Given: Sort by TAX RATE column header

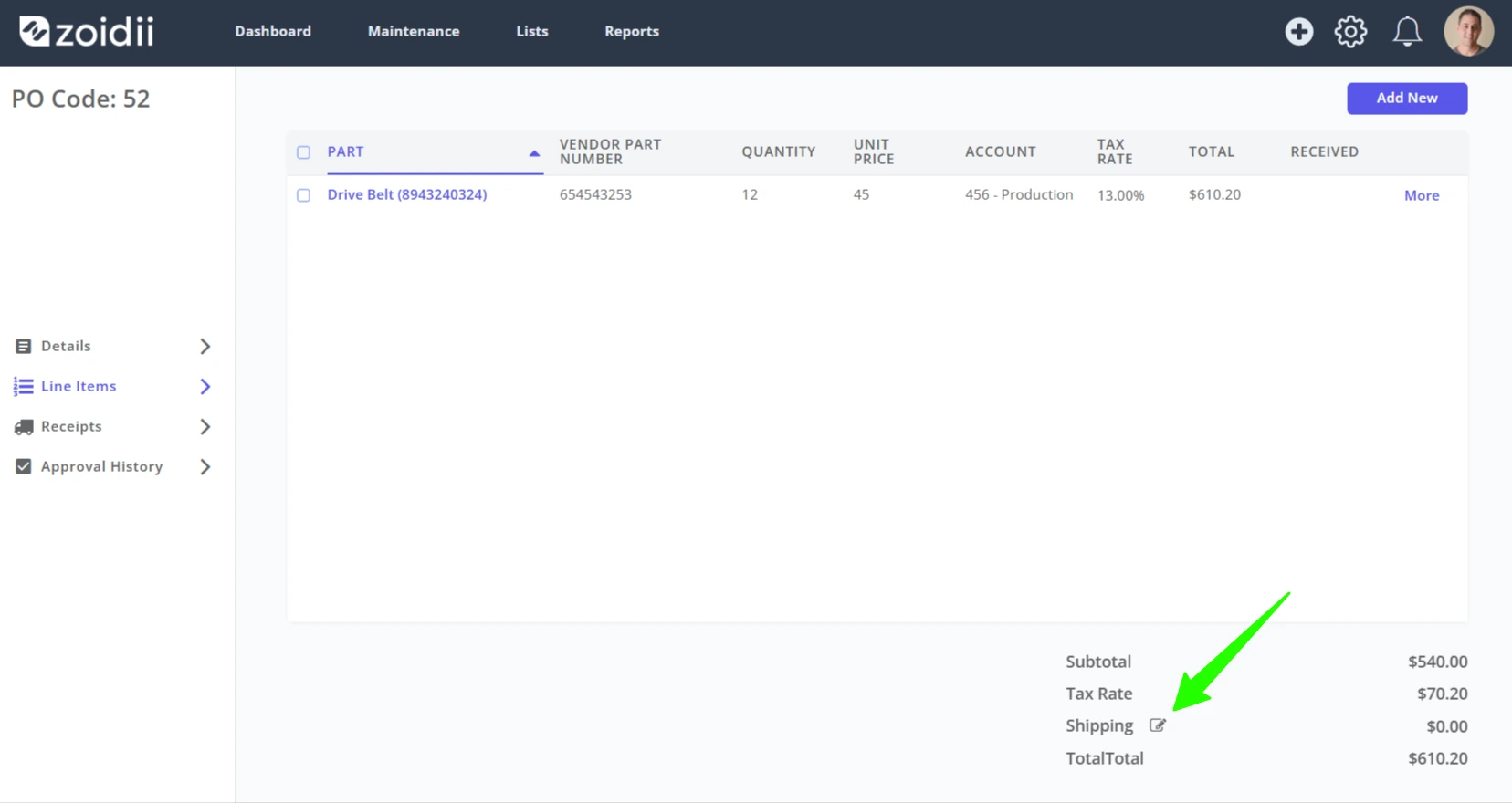Looking at the screenshot, I should 1115,151.
